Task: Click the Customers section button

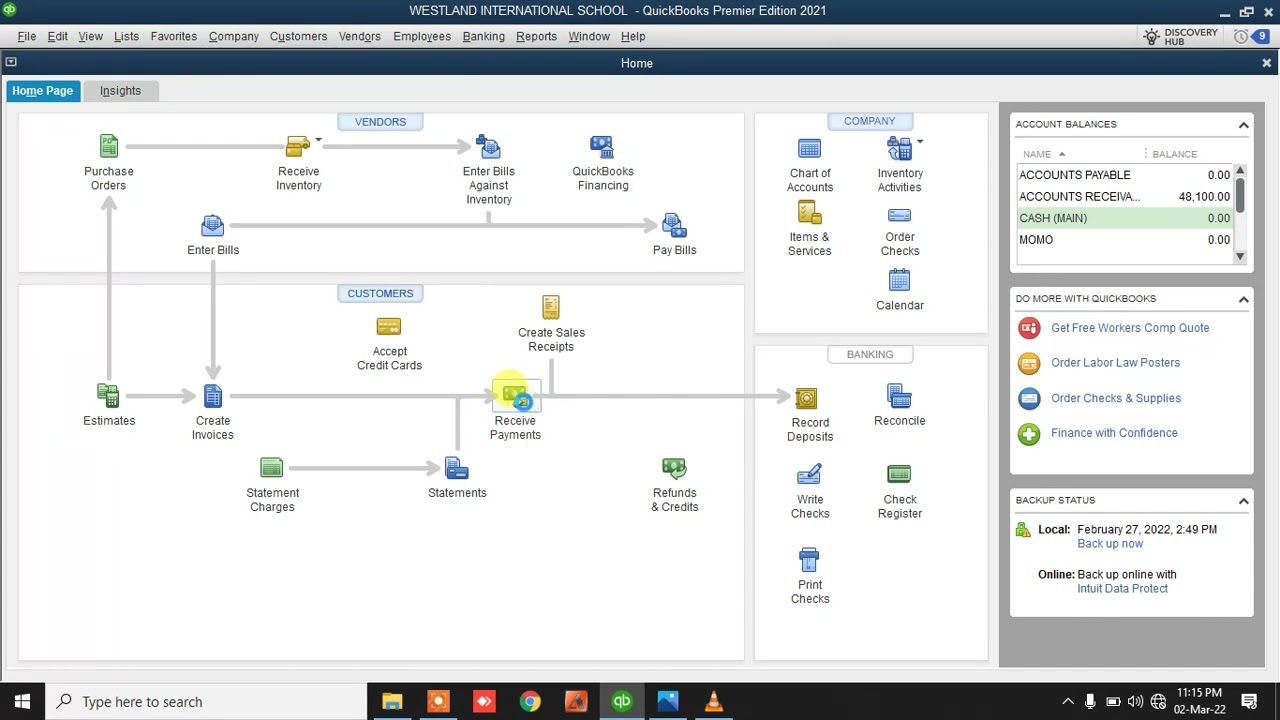Action: click(x=380, y=293)
